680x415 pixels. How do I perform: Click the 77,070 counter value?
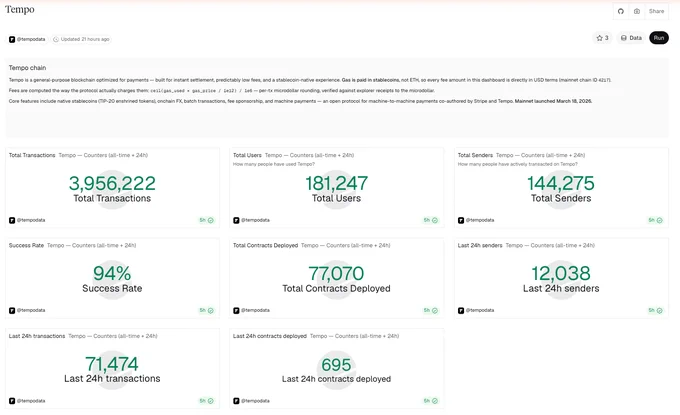coord(337,274)
